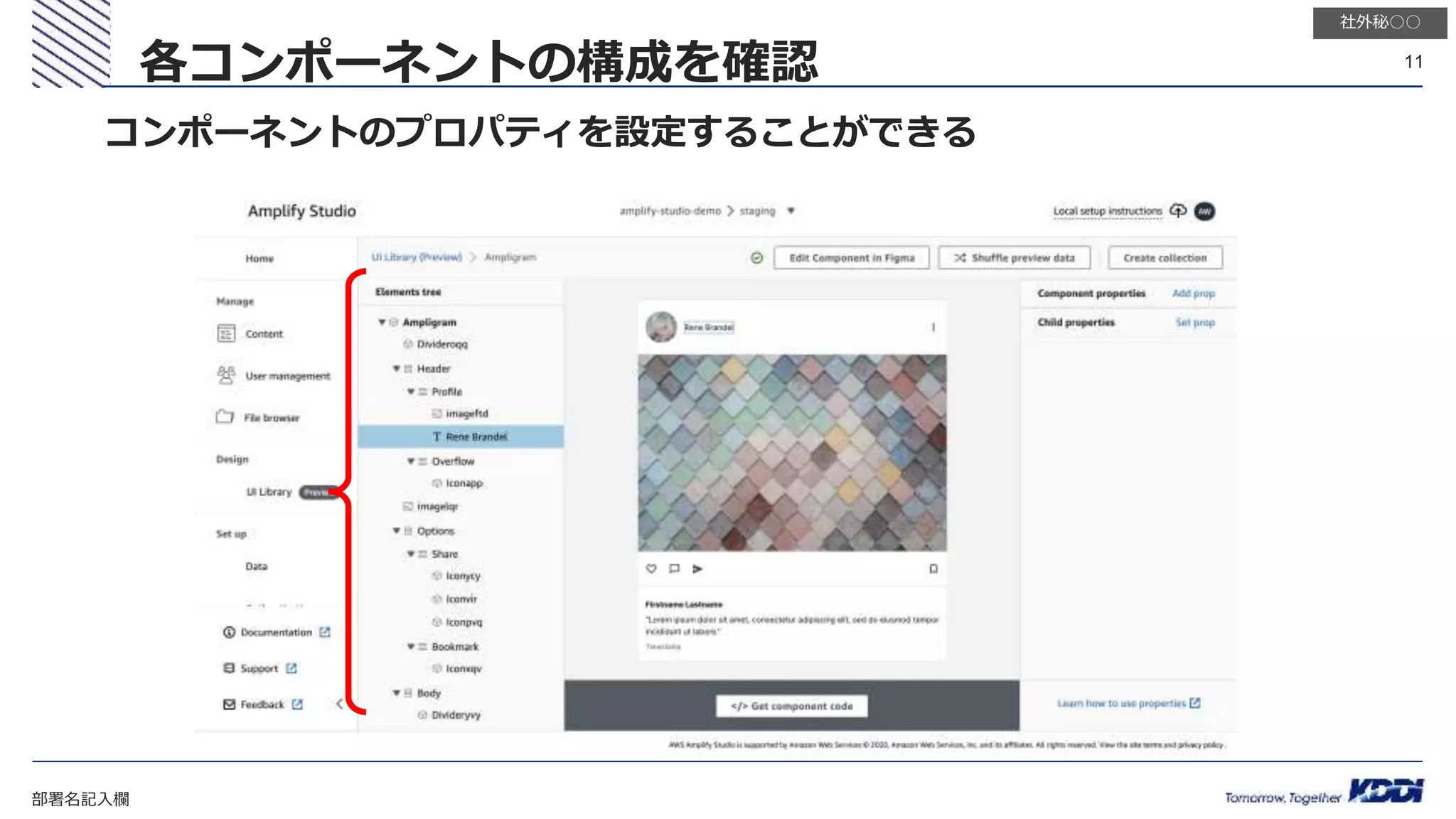1456x819 pixels.
Task: Collapse the Ampligram tree root
Action: click(382, 322)
